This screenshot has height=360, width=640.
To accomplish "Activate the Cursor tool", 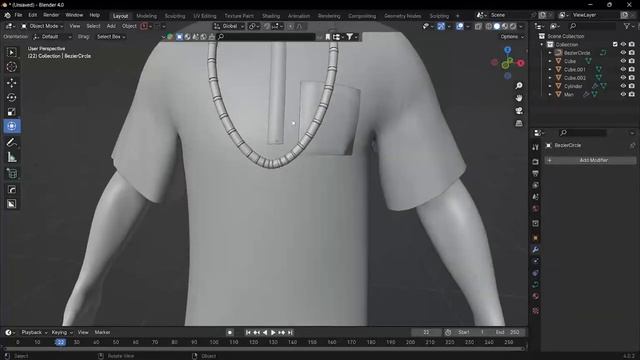I will click(x=11, y=67).
